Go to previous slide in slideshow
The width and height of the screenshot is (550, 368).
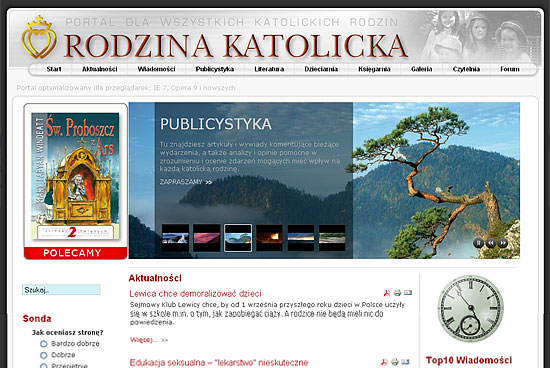(490, 242)
